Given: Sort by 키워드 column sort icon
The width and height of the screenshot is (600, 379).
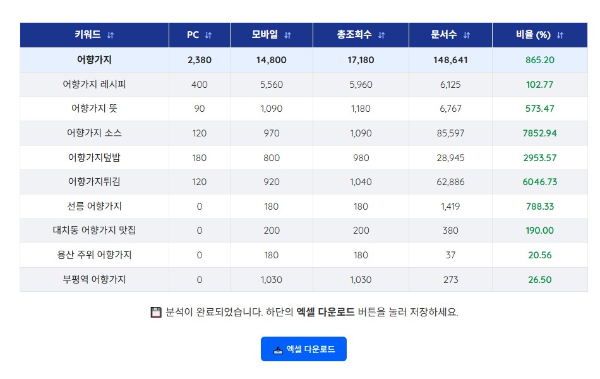Looking at the screenshot, I should [x=111, y=35].
